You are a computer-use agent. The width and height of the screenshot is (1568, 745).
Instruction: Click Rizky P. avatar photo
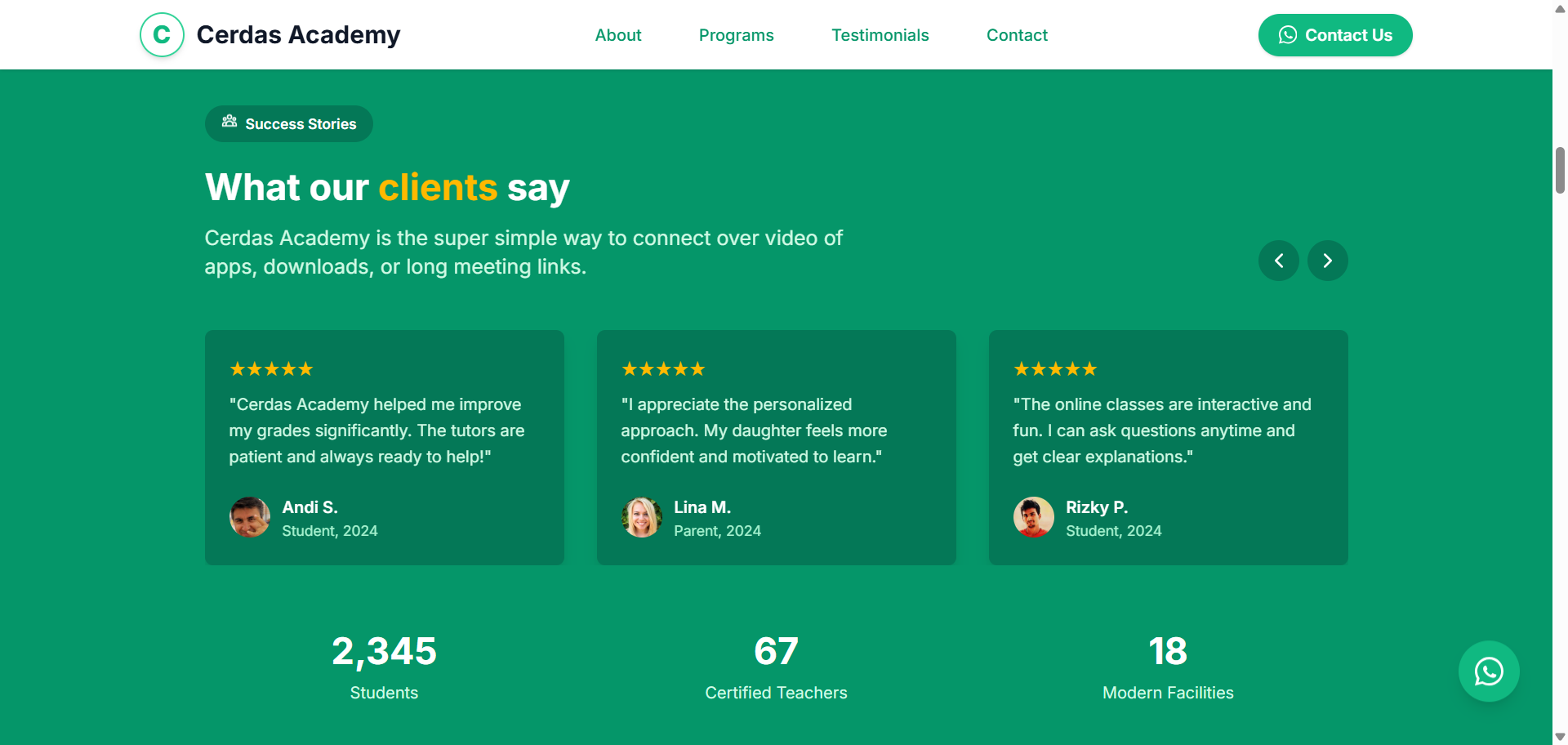point(1034,517)
